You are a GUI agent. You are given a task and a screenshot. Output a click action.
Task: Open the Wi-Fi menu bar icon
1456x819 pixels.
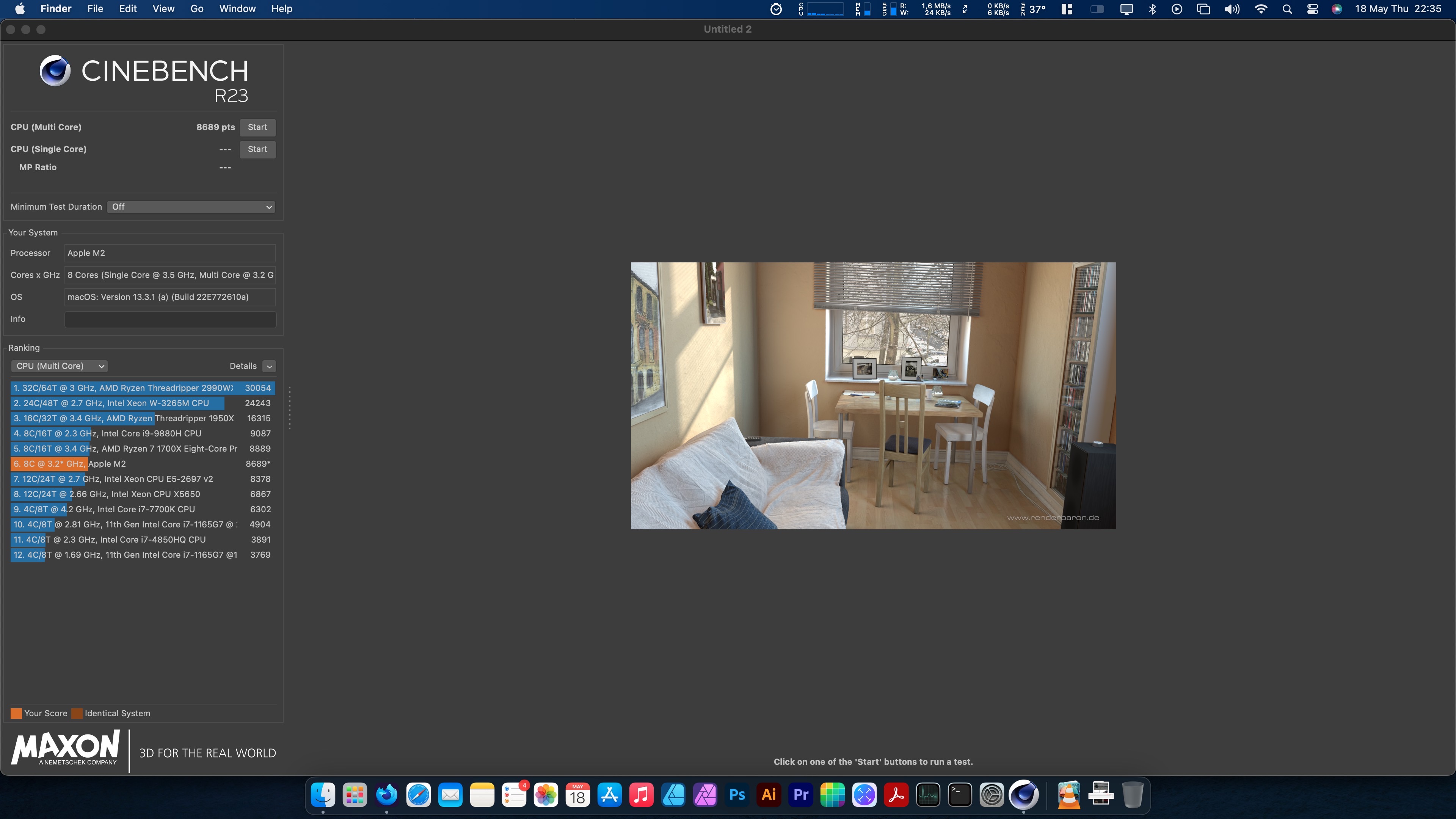[1261, 9]
